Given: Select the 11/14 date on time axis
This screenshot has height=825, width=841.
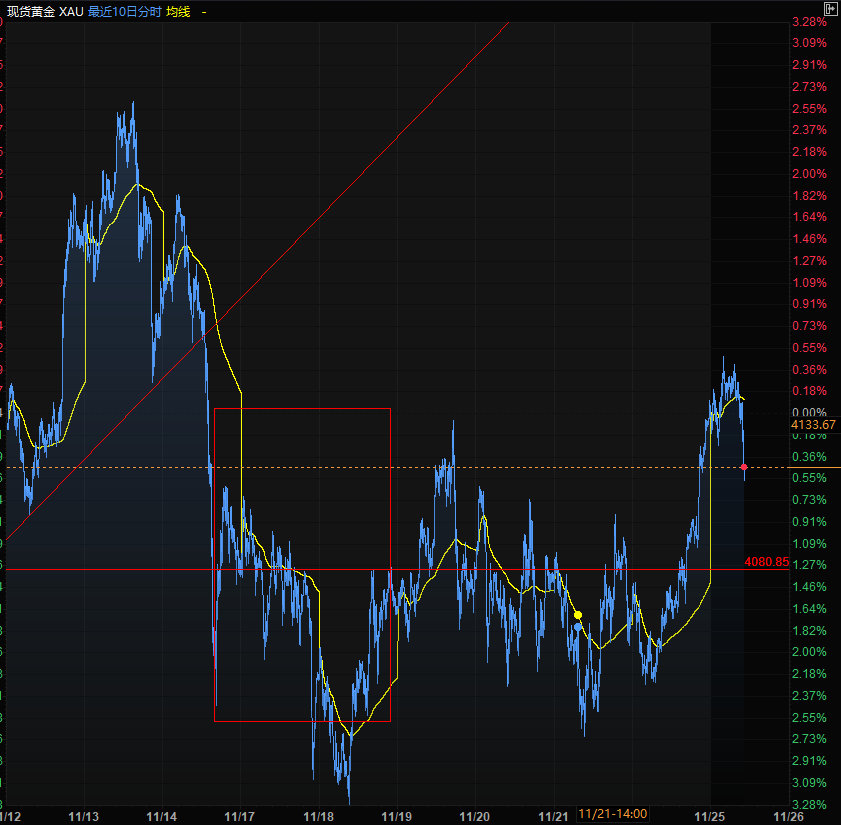Looking at the screenshot, I should (x=161, y=816).
